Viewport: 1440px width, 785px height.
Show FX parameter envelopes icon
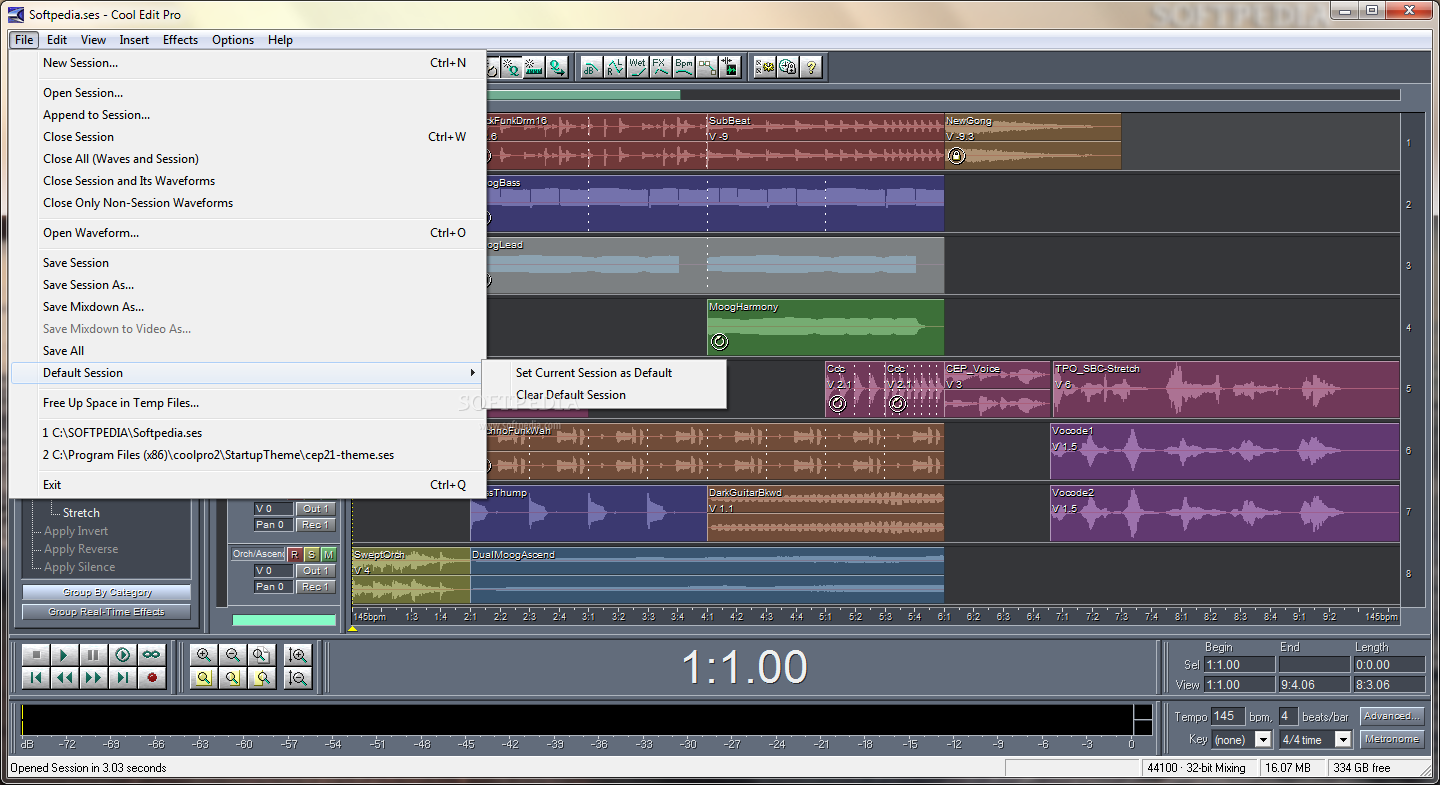pos(660,67)
